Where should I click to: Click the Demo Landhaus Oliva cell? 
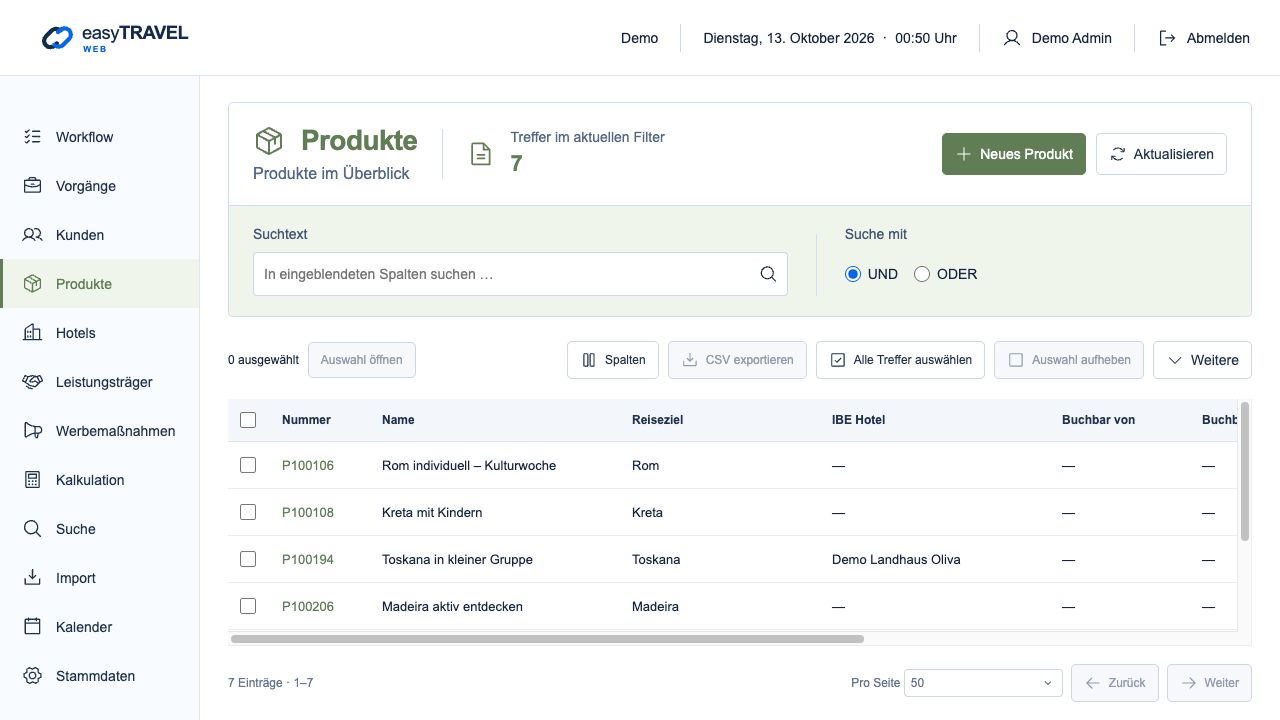pos(896,559)
